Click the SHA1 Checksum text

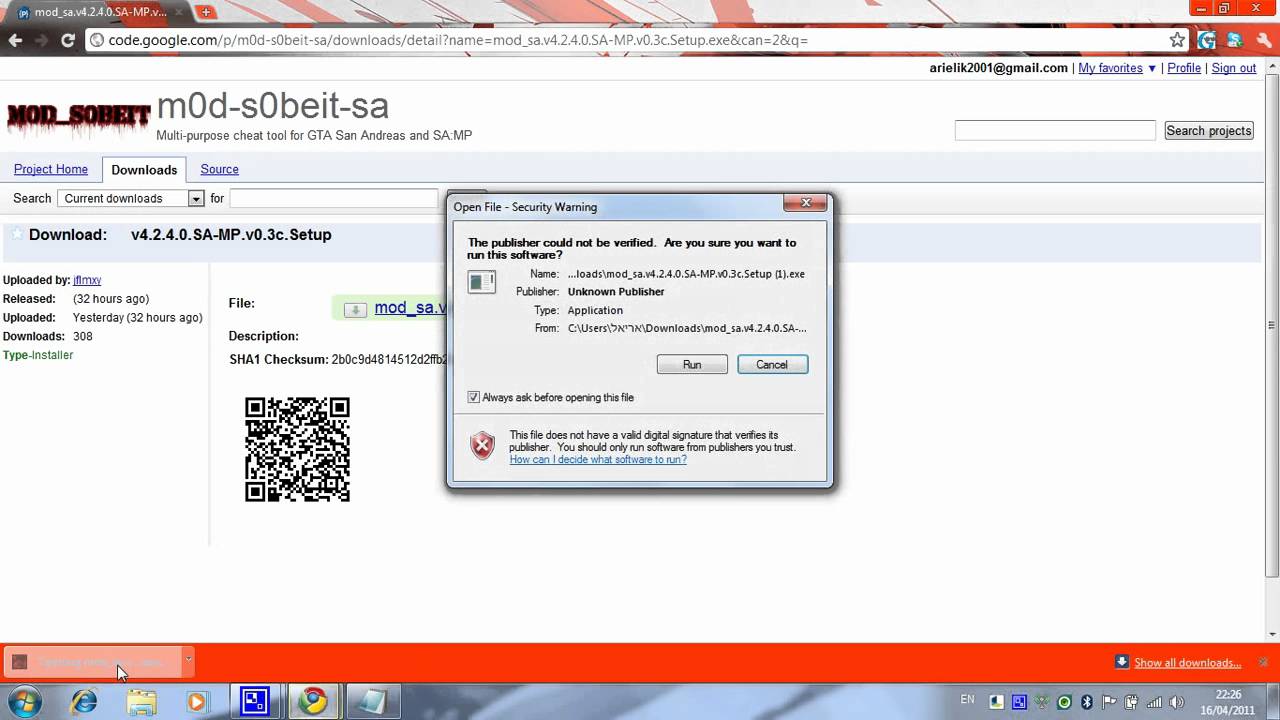(x=279, y=359)
